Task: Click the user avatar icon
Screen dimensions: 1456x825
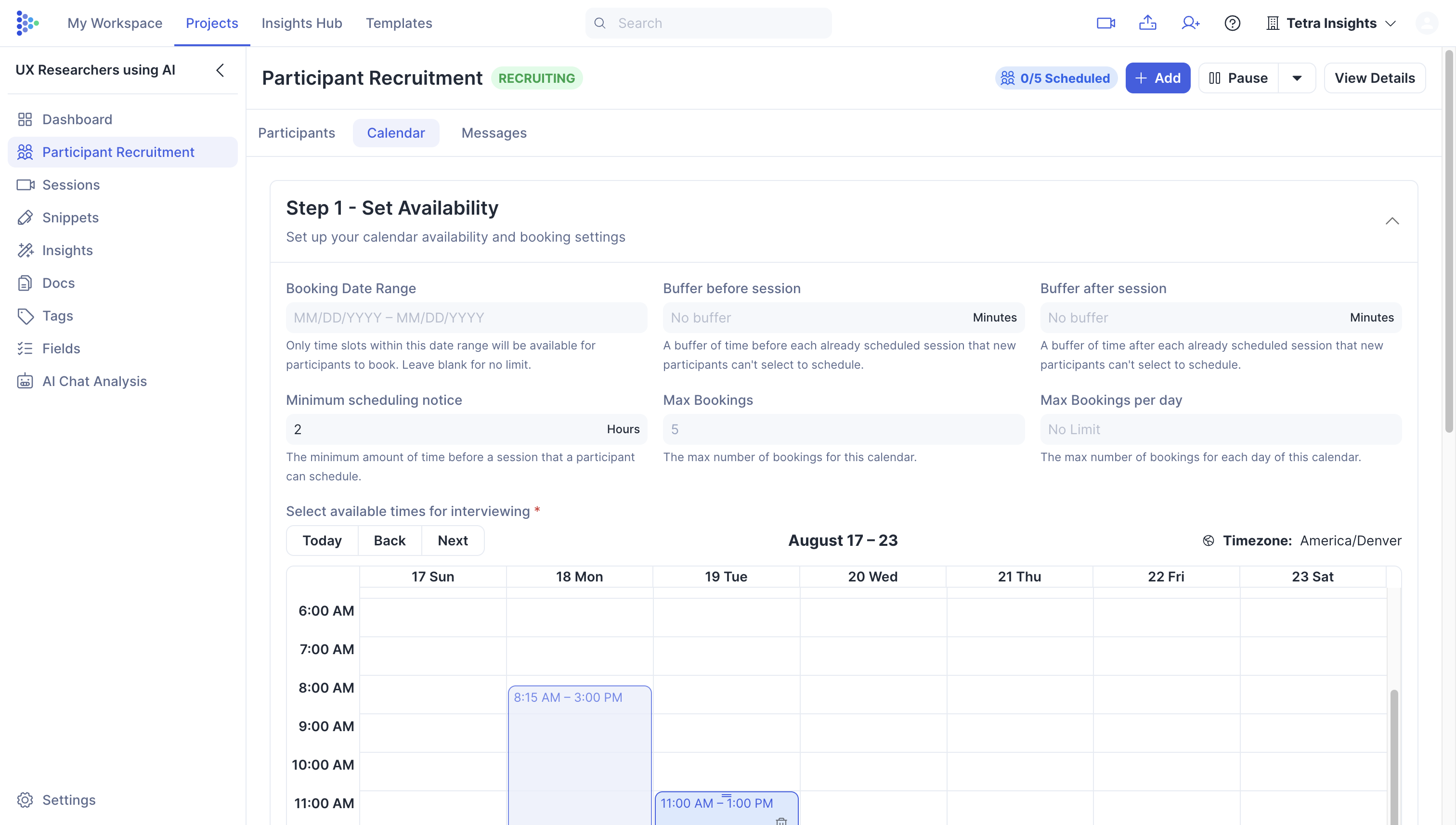Action: 1427,23
